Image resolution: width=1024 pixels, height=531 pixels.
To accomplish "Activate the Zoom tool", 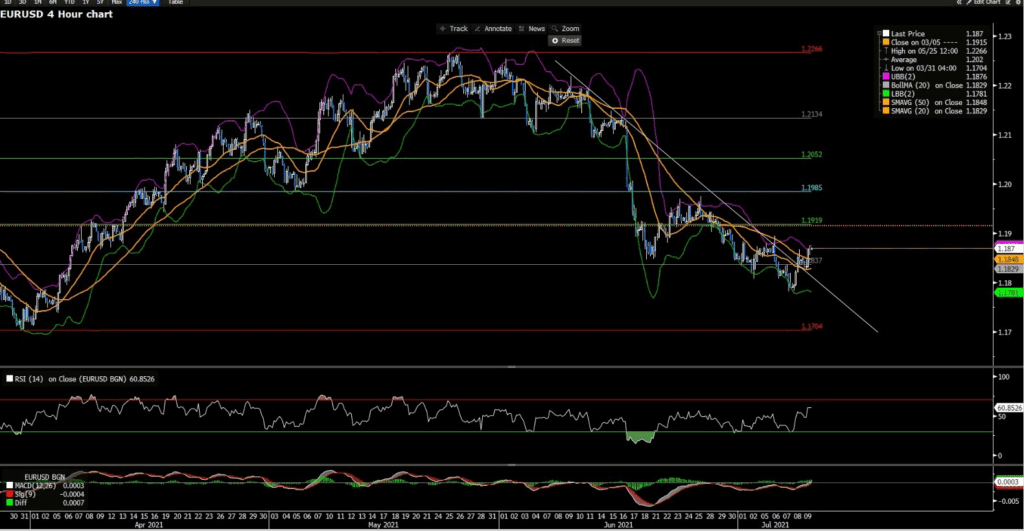I will (x=566, y=29).
